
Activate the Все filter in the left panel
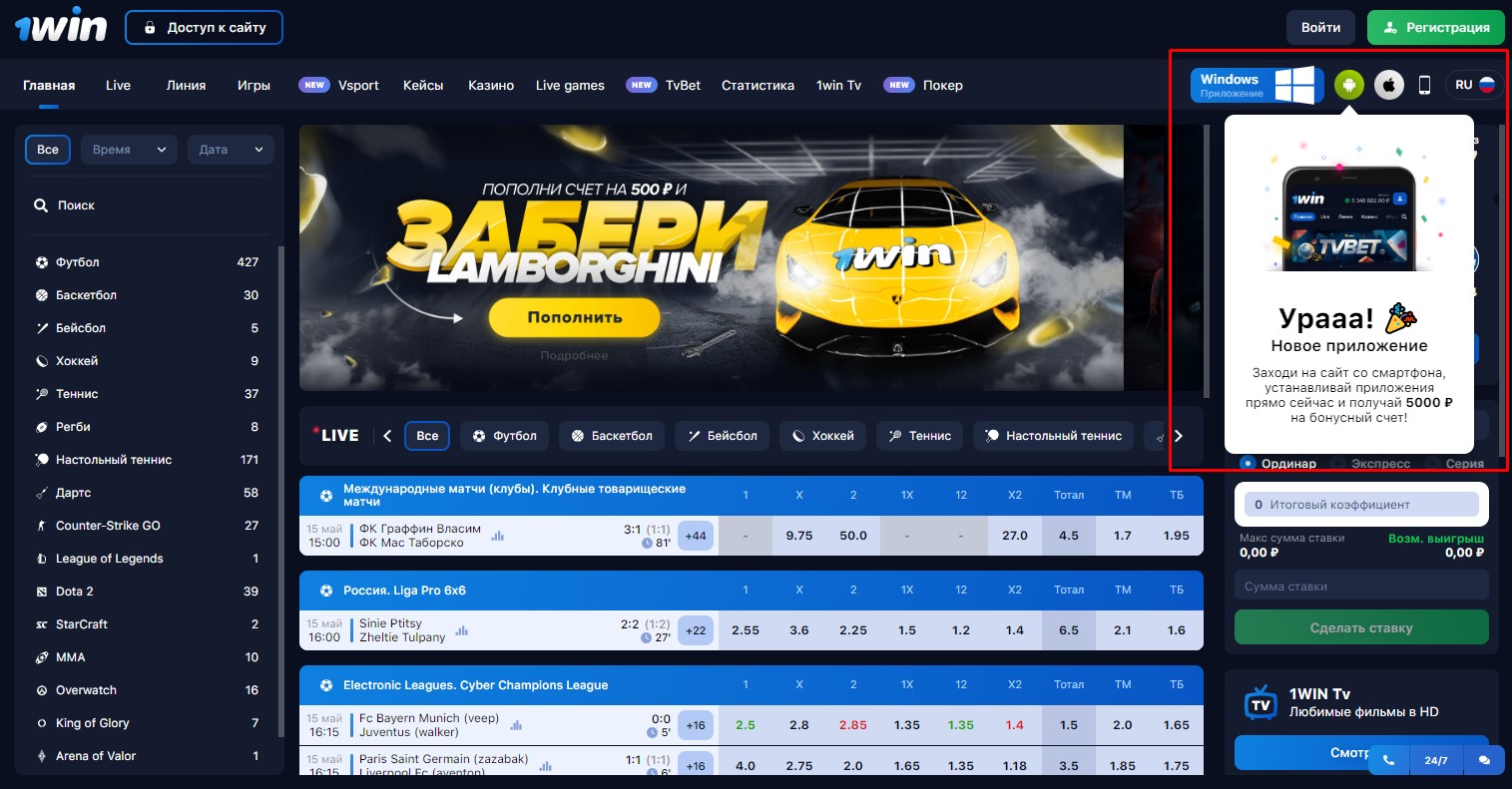[48, 149]
